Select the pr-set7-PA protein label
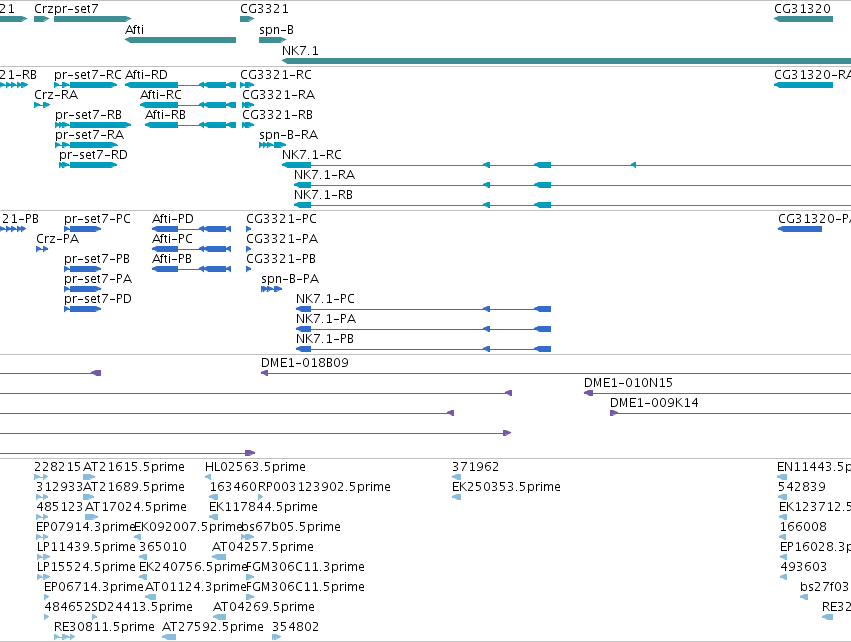The height and width of the screenshot is (642, 851). pyautogui.click(x=98, y=279)
